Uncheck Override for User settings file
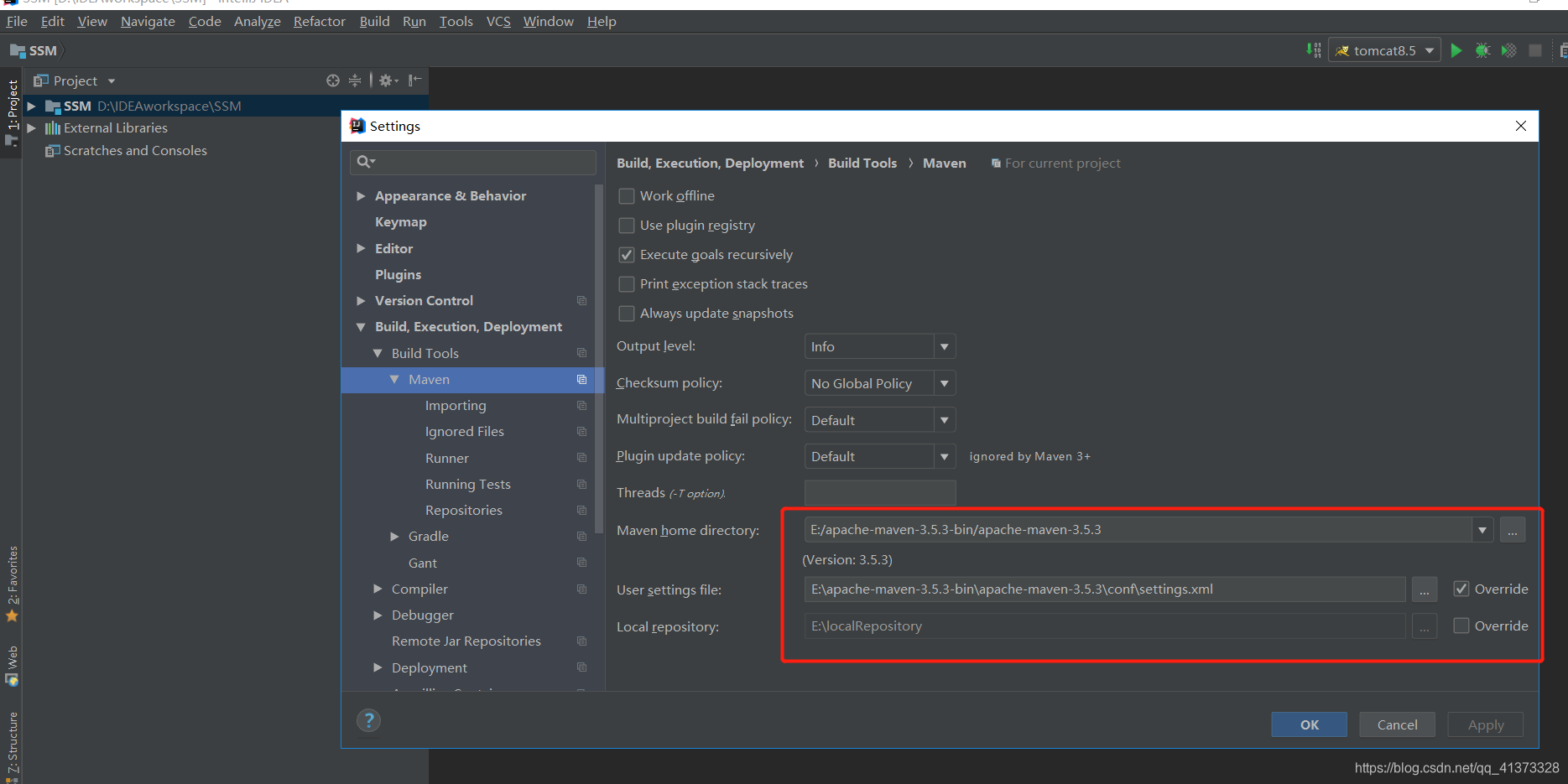The height and width of the screenshot is (784, 1568). (x=1461, y=589)
